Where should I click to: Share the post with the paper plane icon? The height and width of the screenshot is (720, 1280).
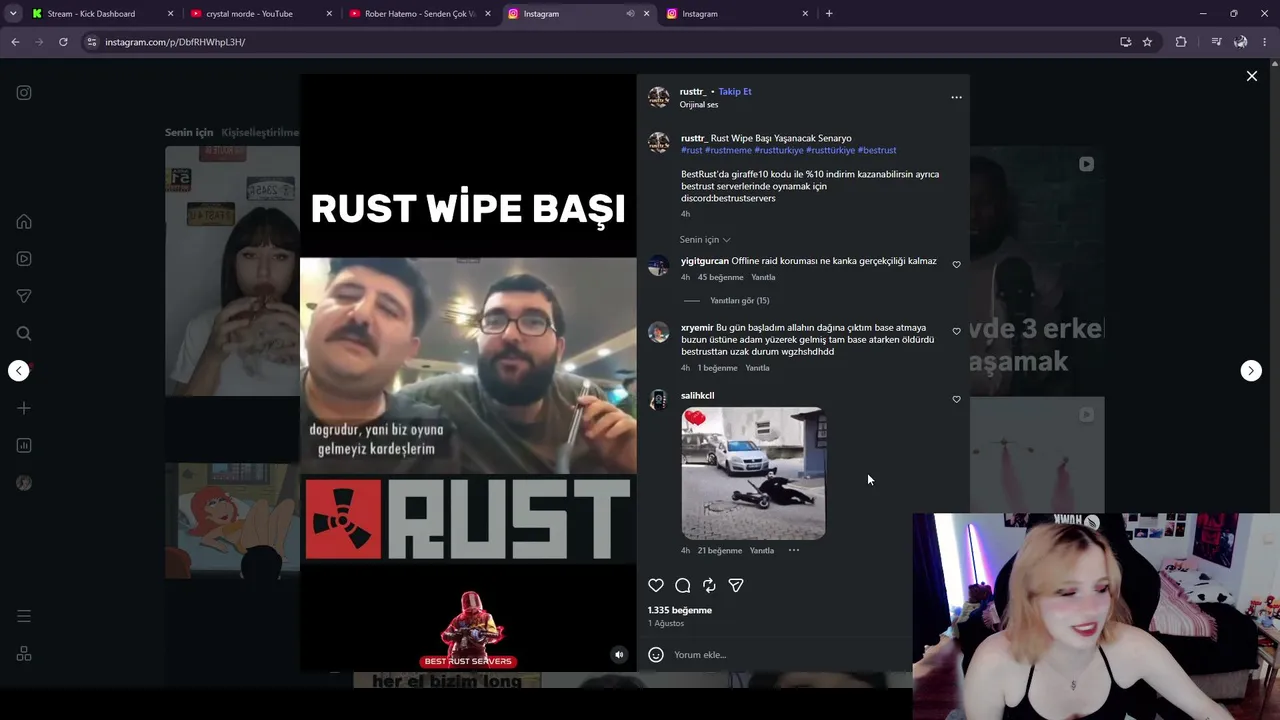point(736,585)
